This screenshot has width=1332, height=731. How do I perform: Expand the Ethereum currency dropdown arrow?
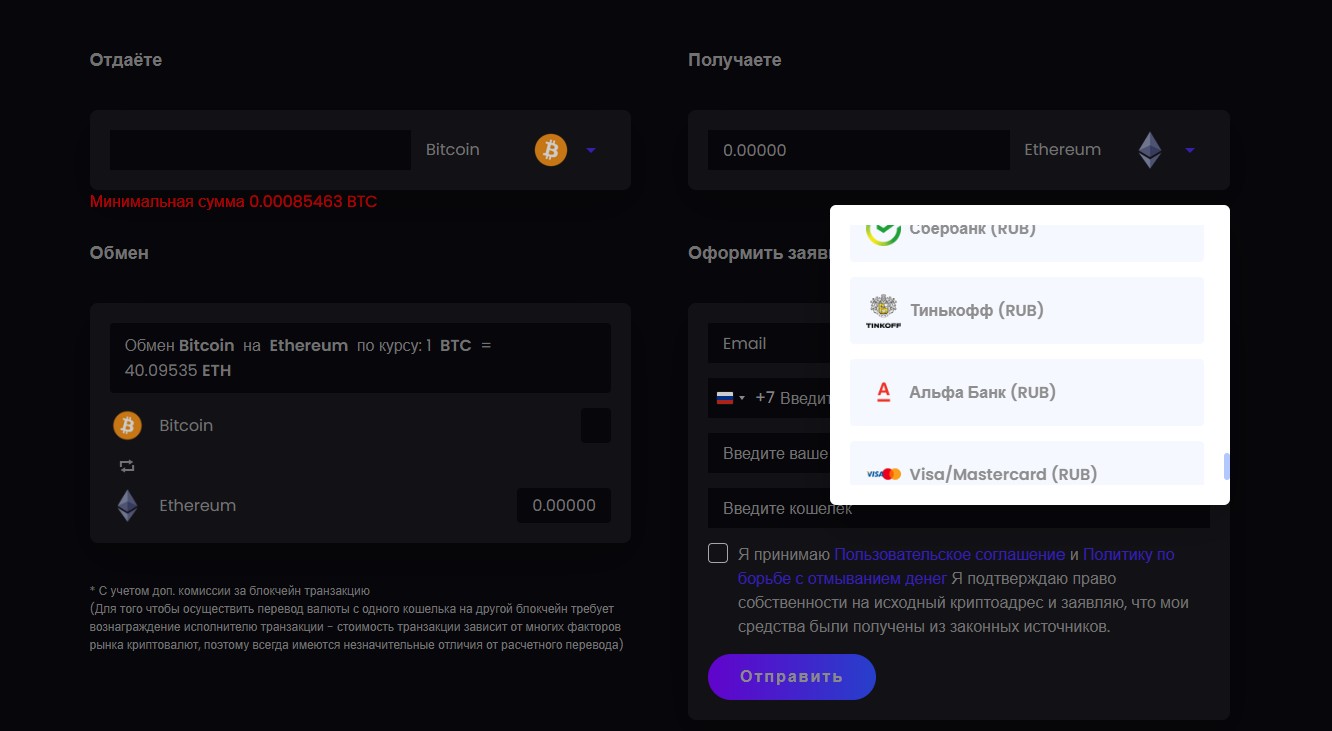1190,150
